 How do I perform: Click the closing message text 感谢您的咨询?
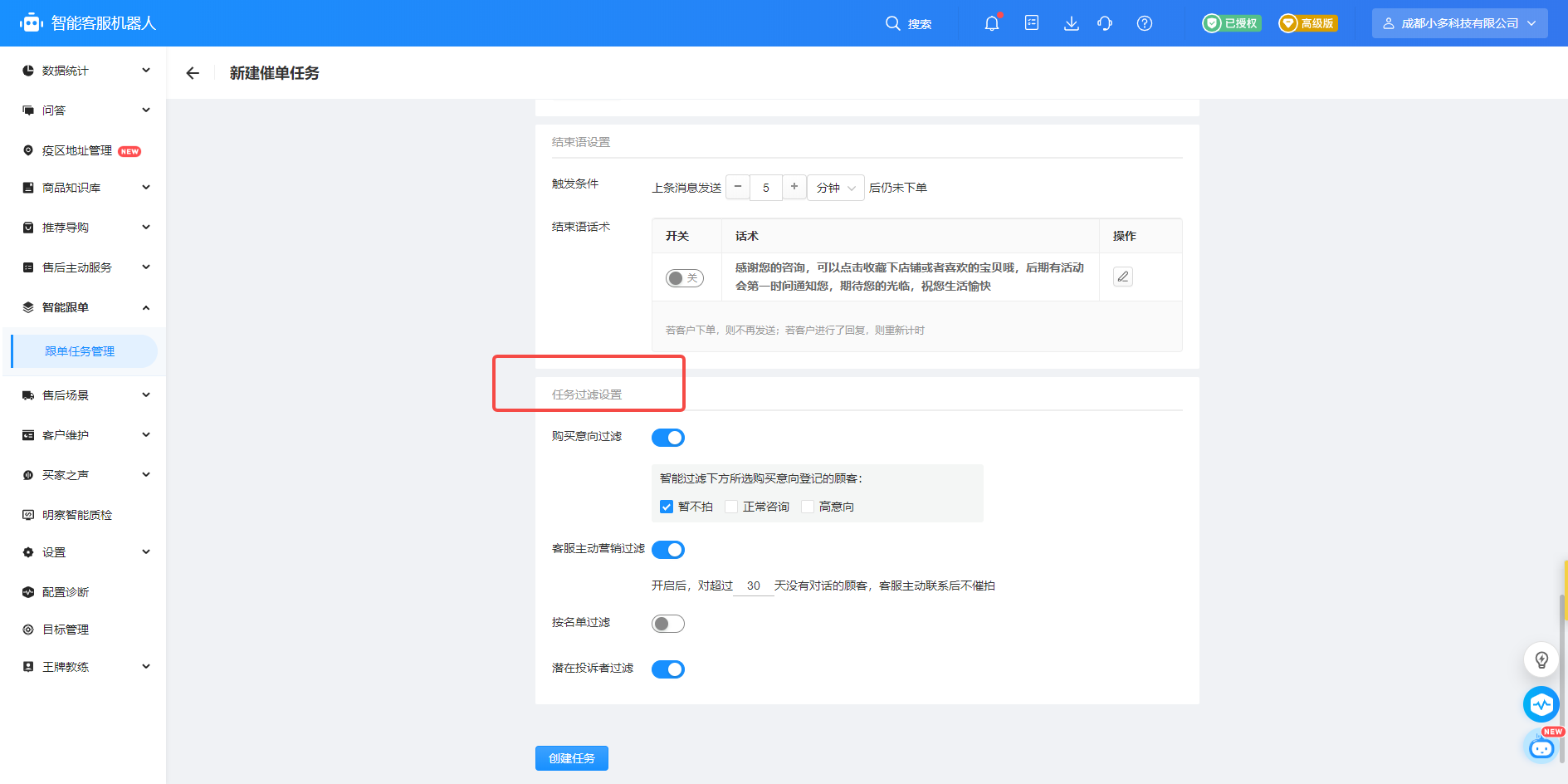[910, 277]
